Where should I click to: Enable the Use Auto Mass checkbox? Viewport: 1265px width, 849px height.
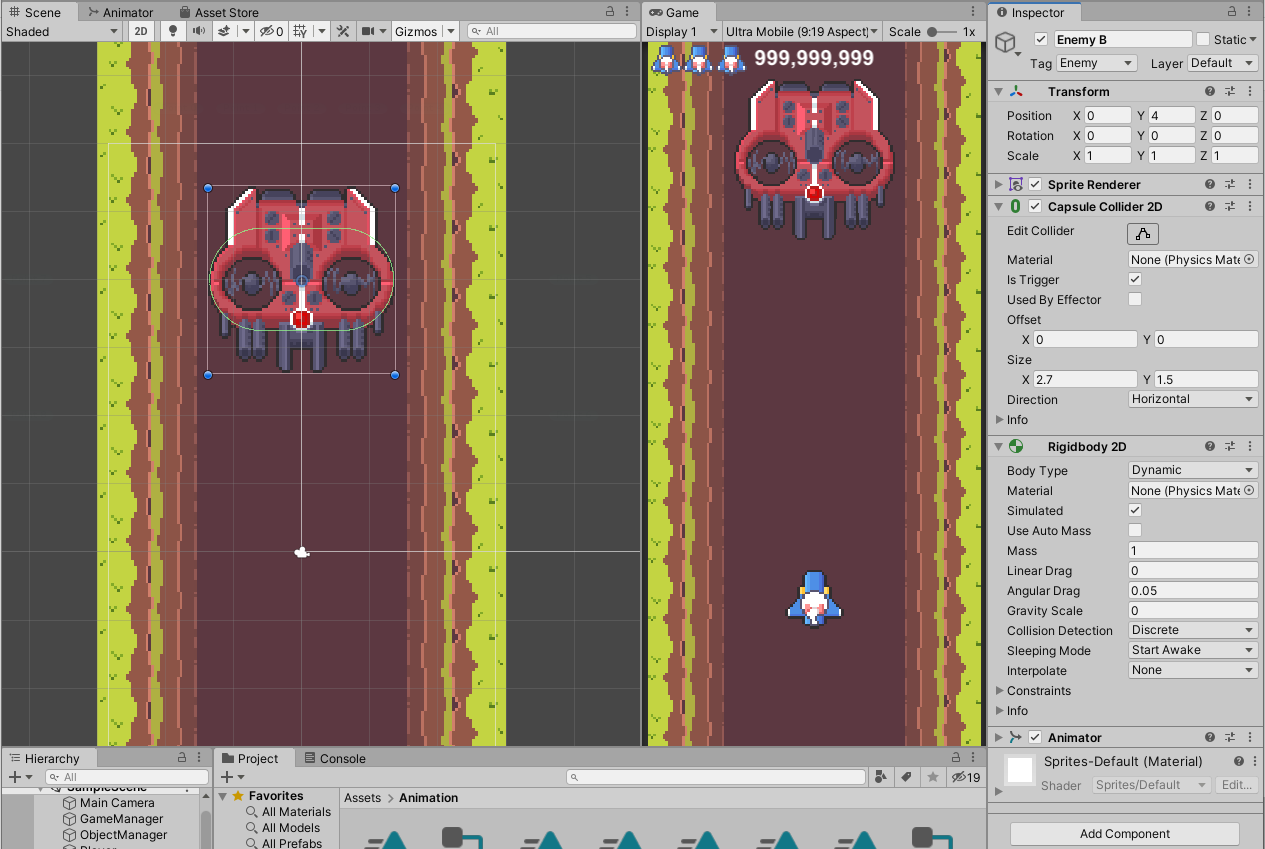[1135, 530]
